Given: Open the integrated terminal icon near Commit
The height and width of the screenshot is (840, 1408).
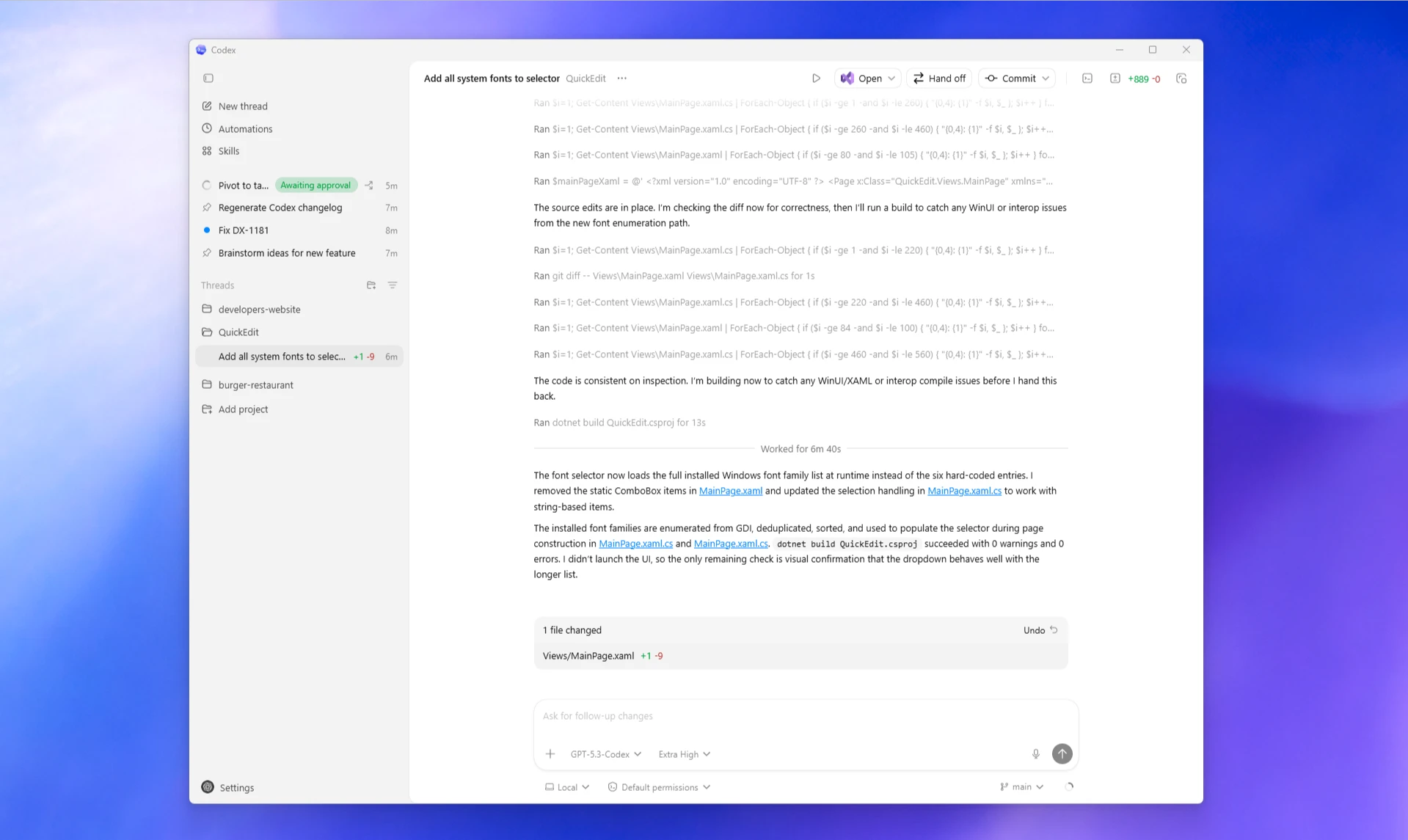Looking at the screenshot, I should pos(1087,78).
